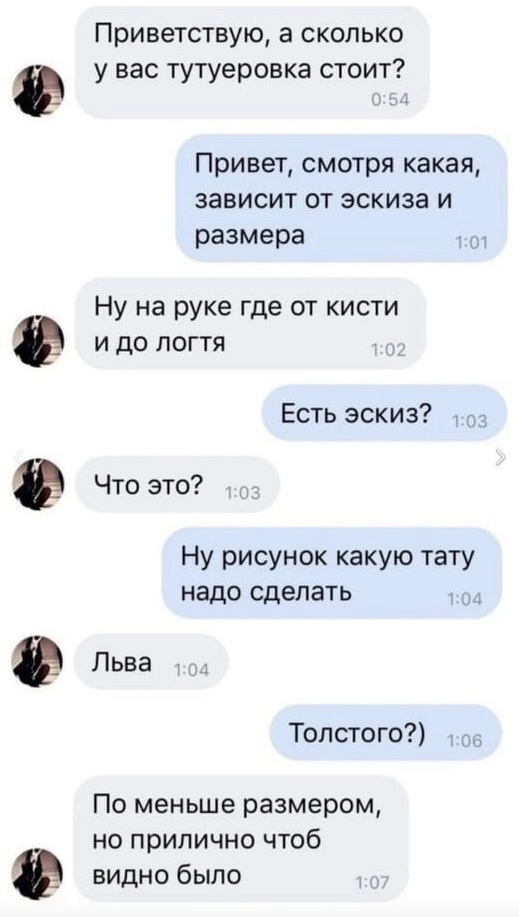Select the 'Ну рисунок какую тату' bubble

pyautogui.click(x=332, y=573)
